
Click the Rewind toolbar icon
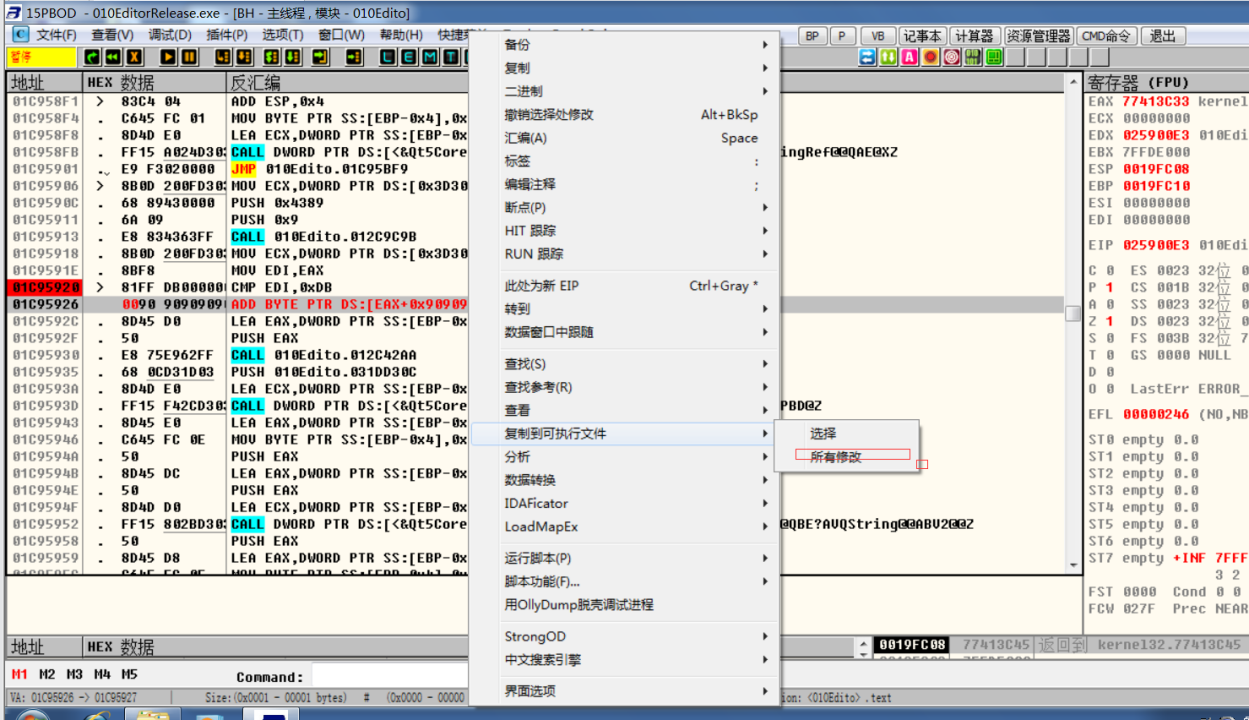[113, 57]
